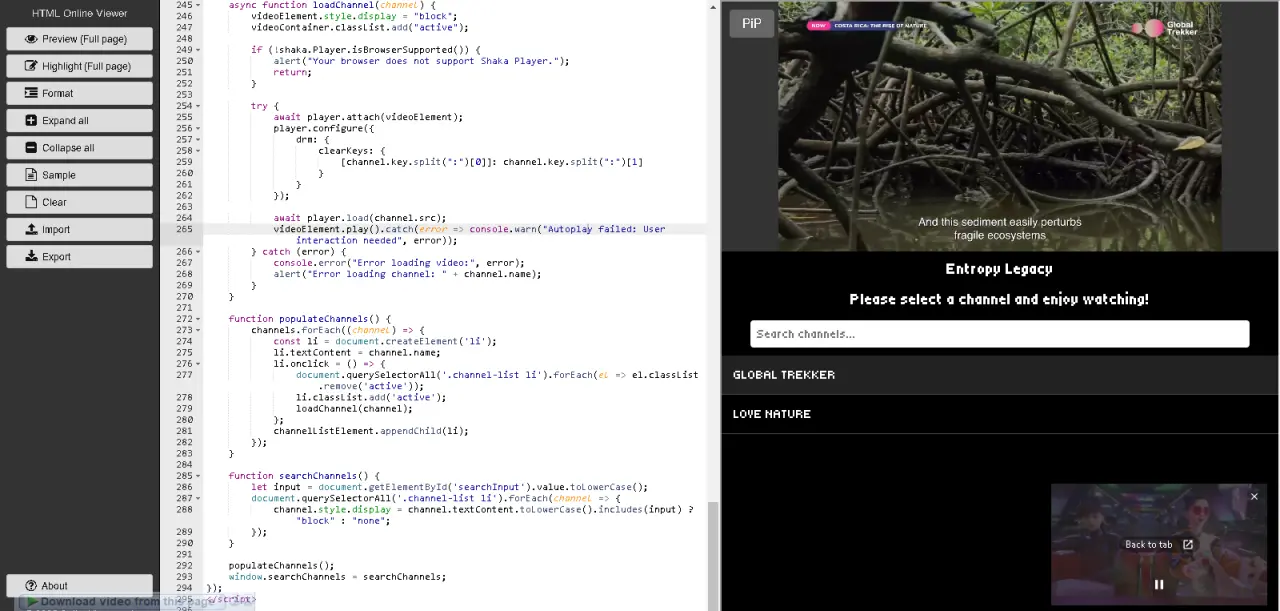This screenshot has width=1280, height=611.
Task: Close the picture-in-picture mini window
Action: tap(1254, 496)
